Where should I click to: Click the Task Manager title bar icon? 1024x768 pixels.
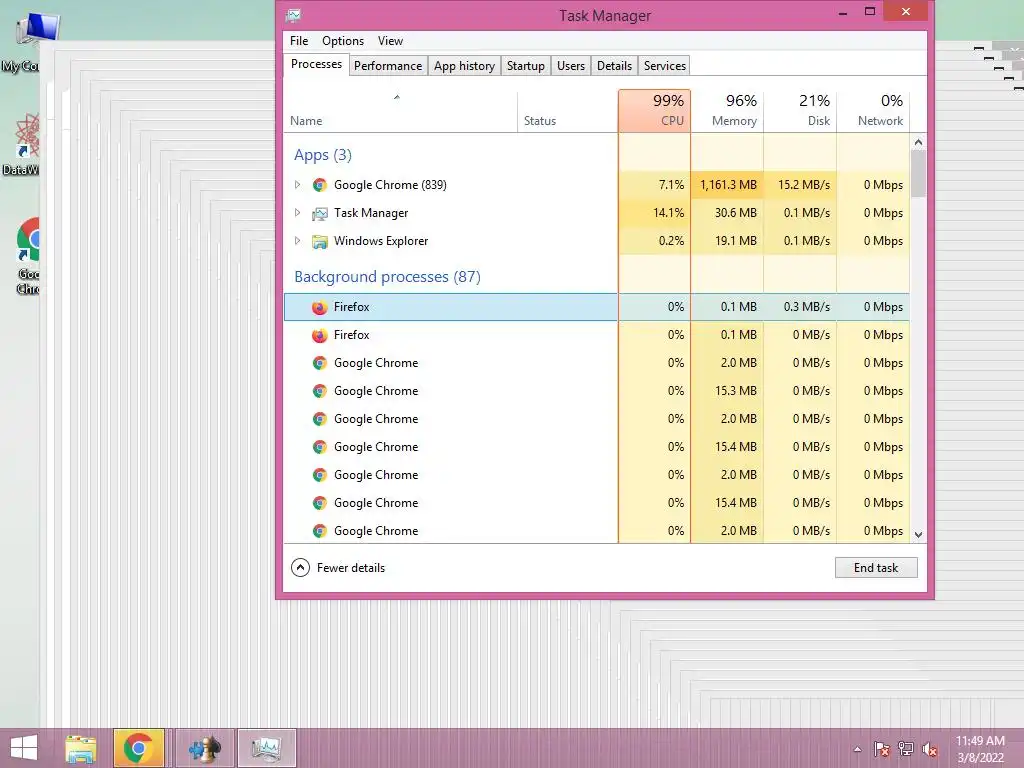click(x=294, y=15)
